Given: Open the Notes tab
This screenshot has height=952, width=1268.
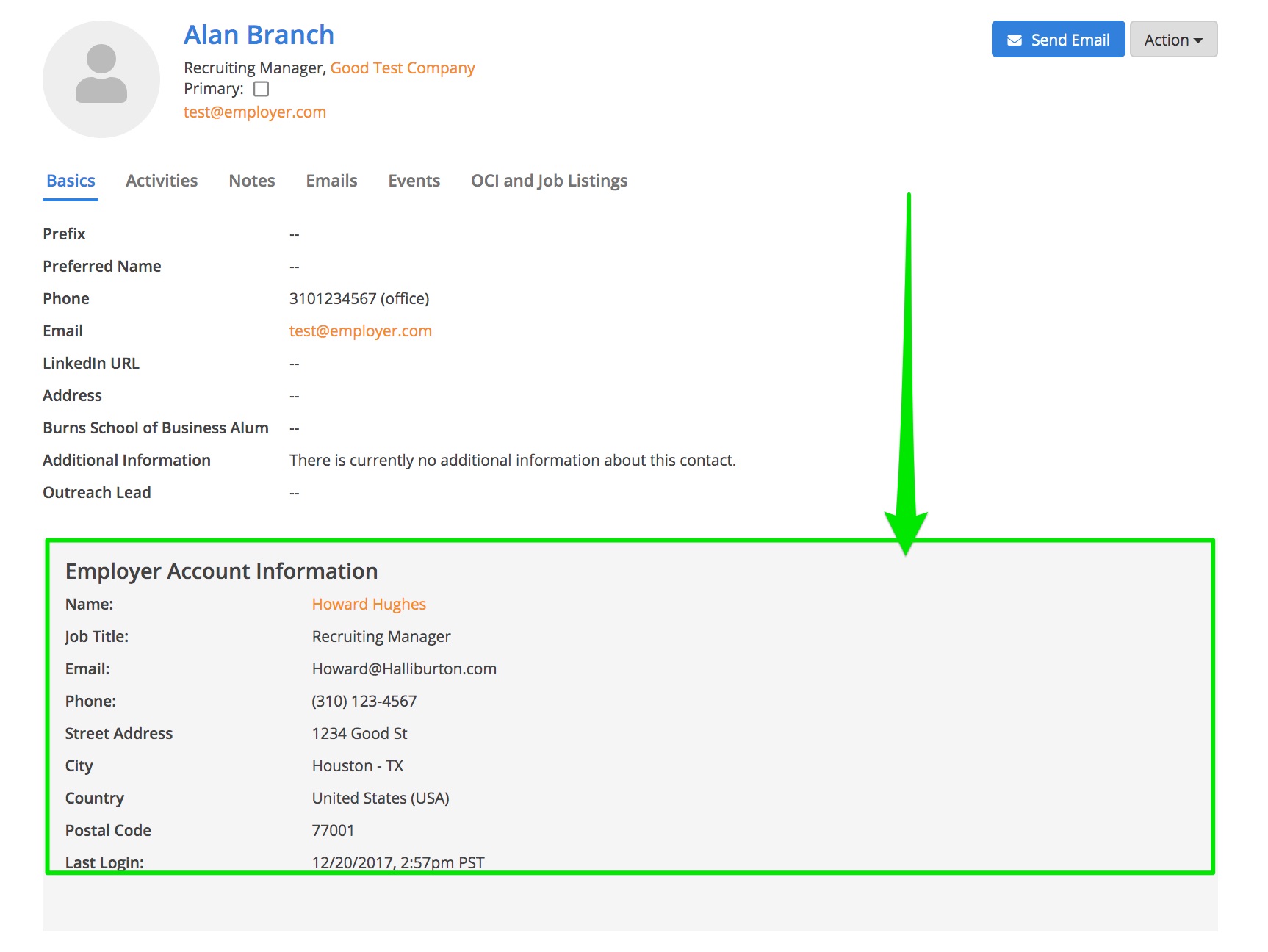Looking at the screenshot, I should pos(251,181).
